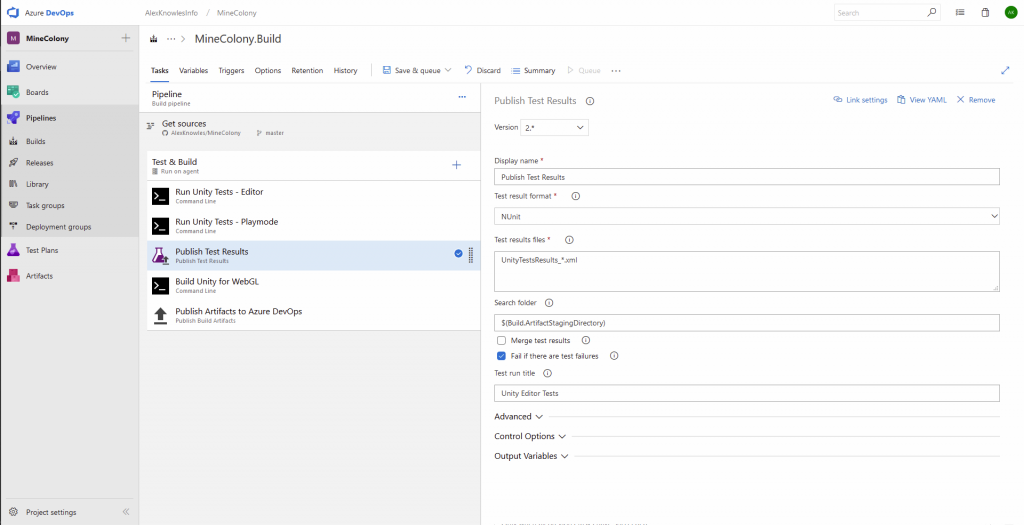
Task: Click the Discard button
Action: pyautogui.click(x=482, y=71)
